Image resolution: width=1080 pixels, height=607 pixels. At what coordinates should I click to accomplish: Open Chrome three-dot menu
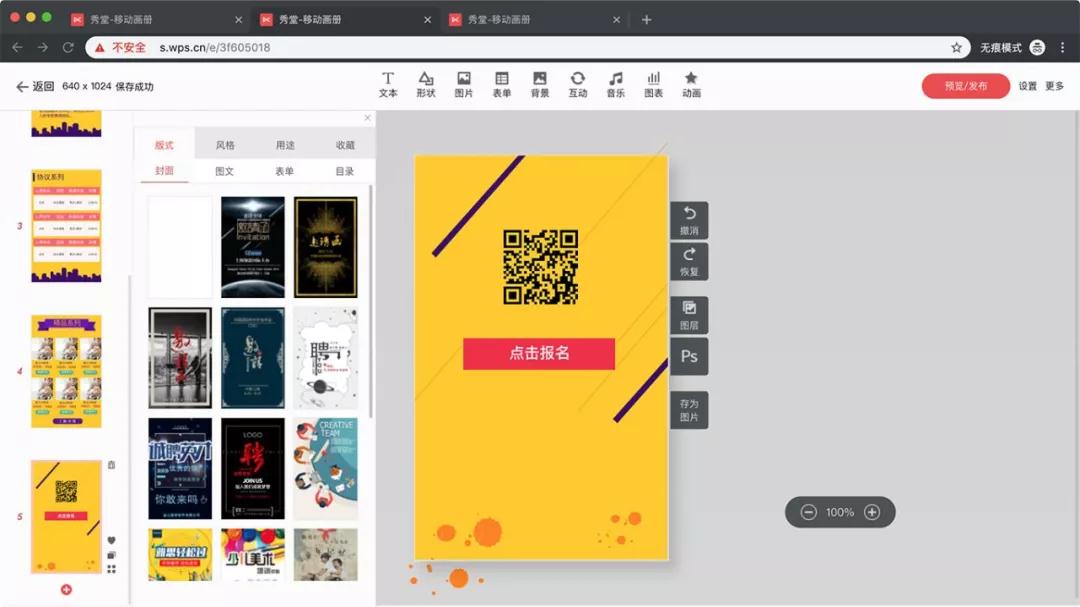tap(1063, 48)
